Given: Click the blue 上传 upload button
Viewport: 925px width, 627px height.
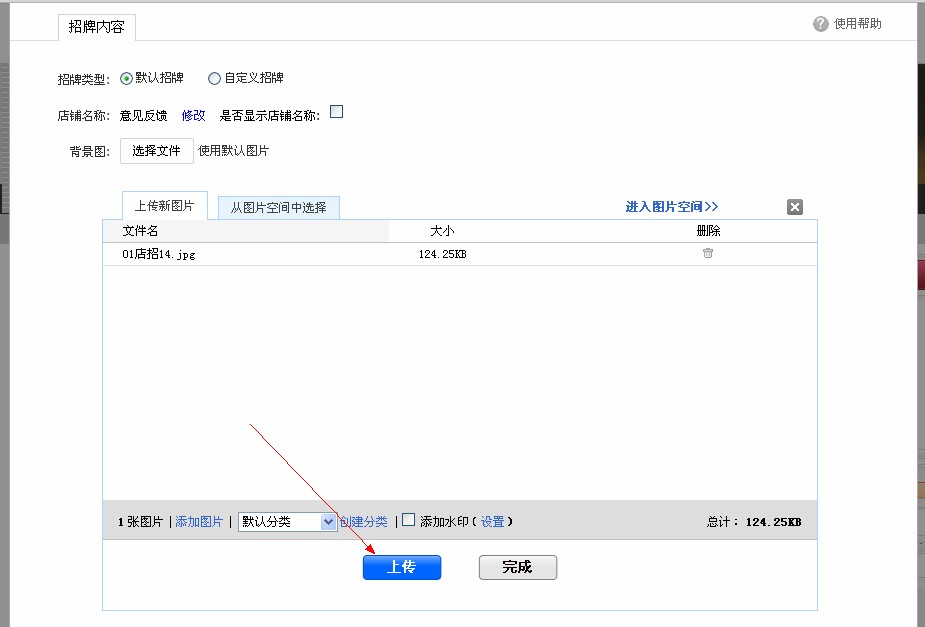Looking at the screenshot, I should point(401,567).
